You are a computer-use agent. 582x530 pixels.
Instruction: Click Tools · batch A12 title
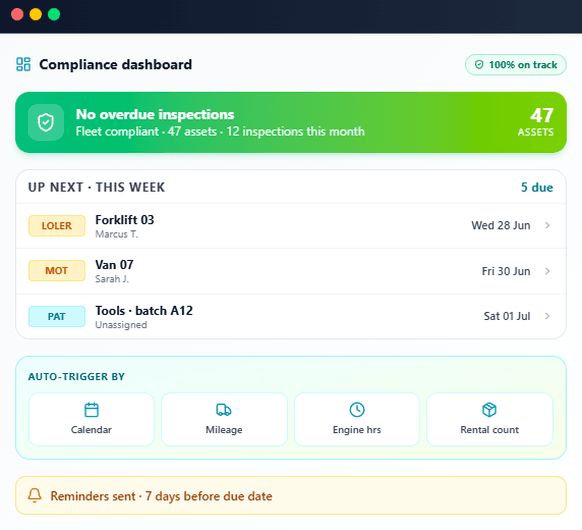click(144, 311)
